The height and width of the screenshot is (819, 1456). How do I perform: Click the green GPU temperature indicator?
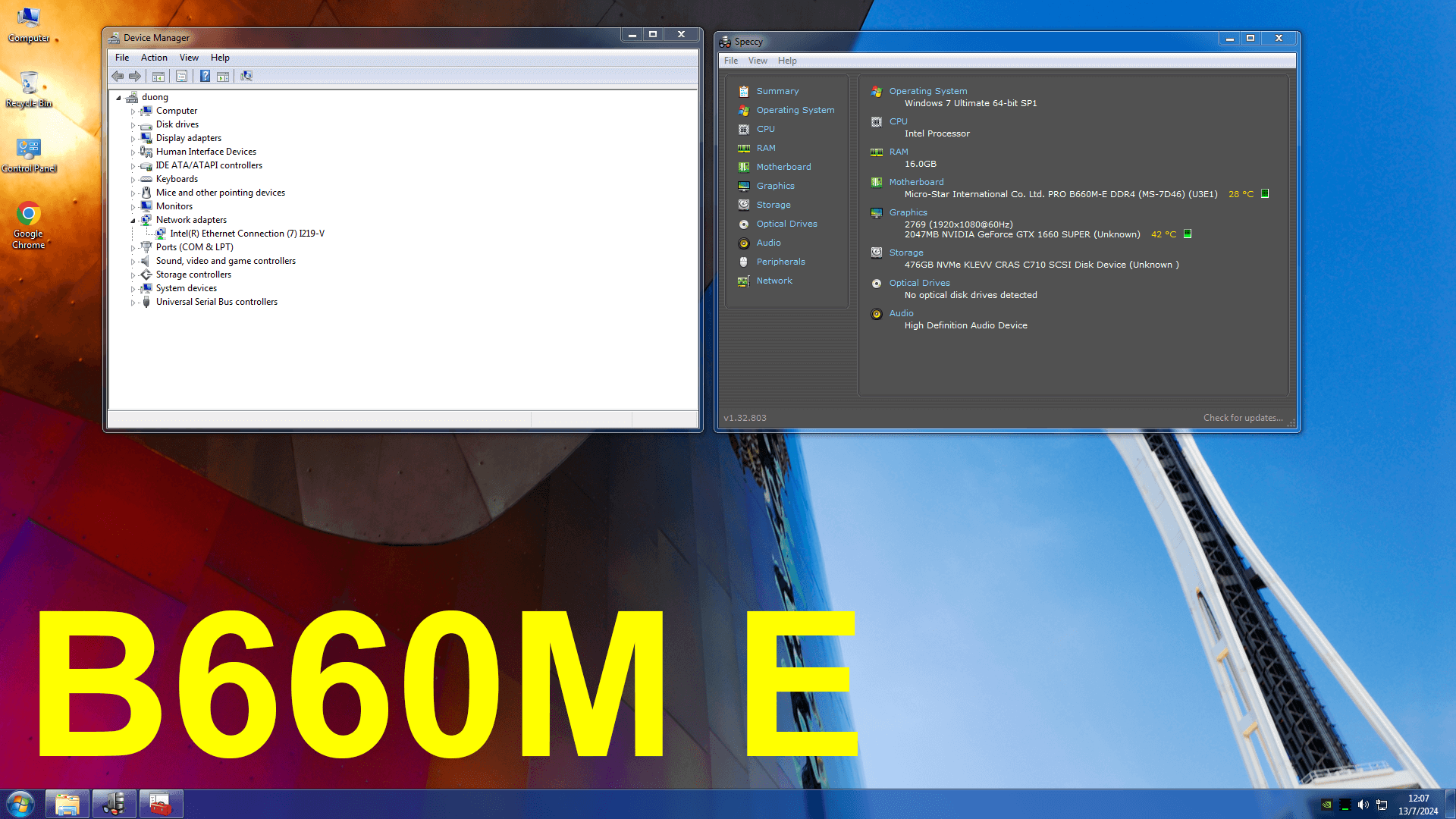click(1188, 234)
